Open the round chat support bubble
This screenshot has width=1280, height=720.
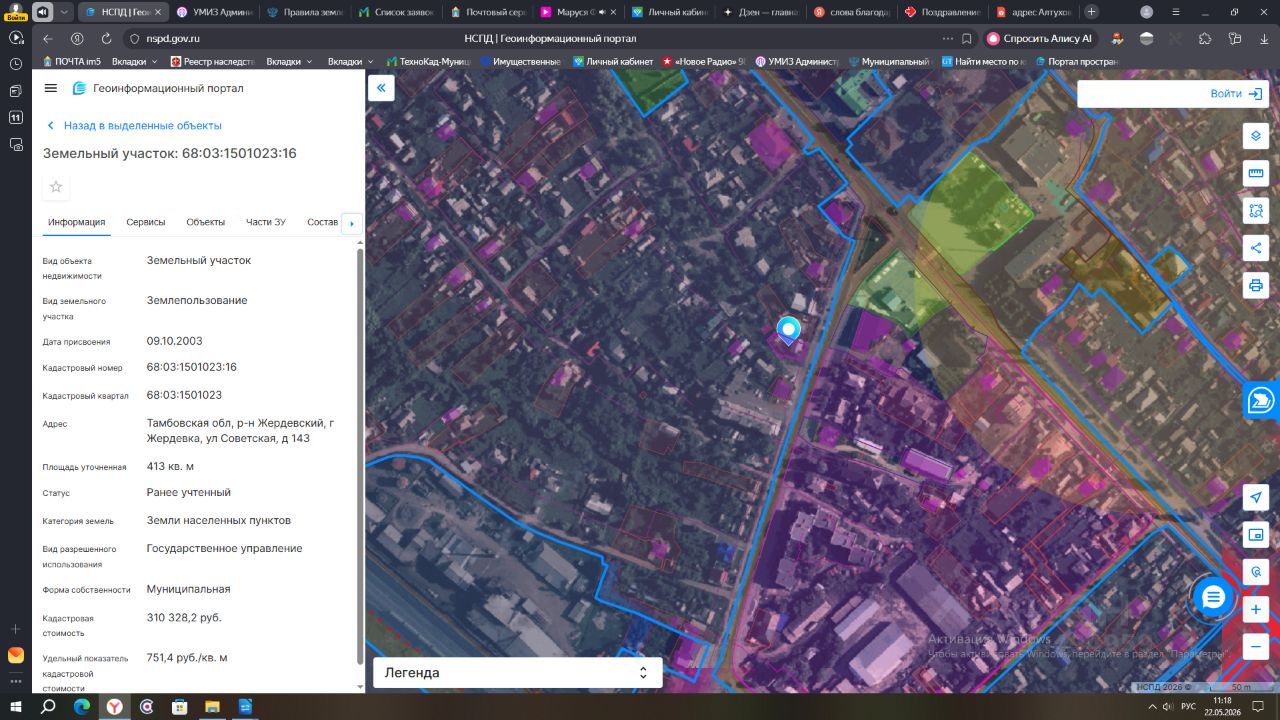1213,597
